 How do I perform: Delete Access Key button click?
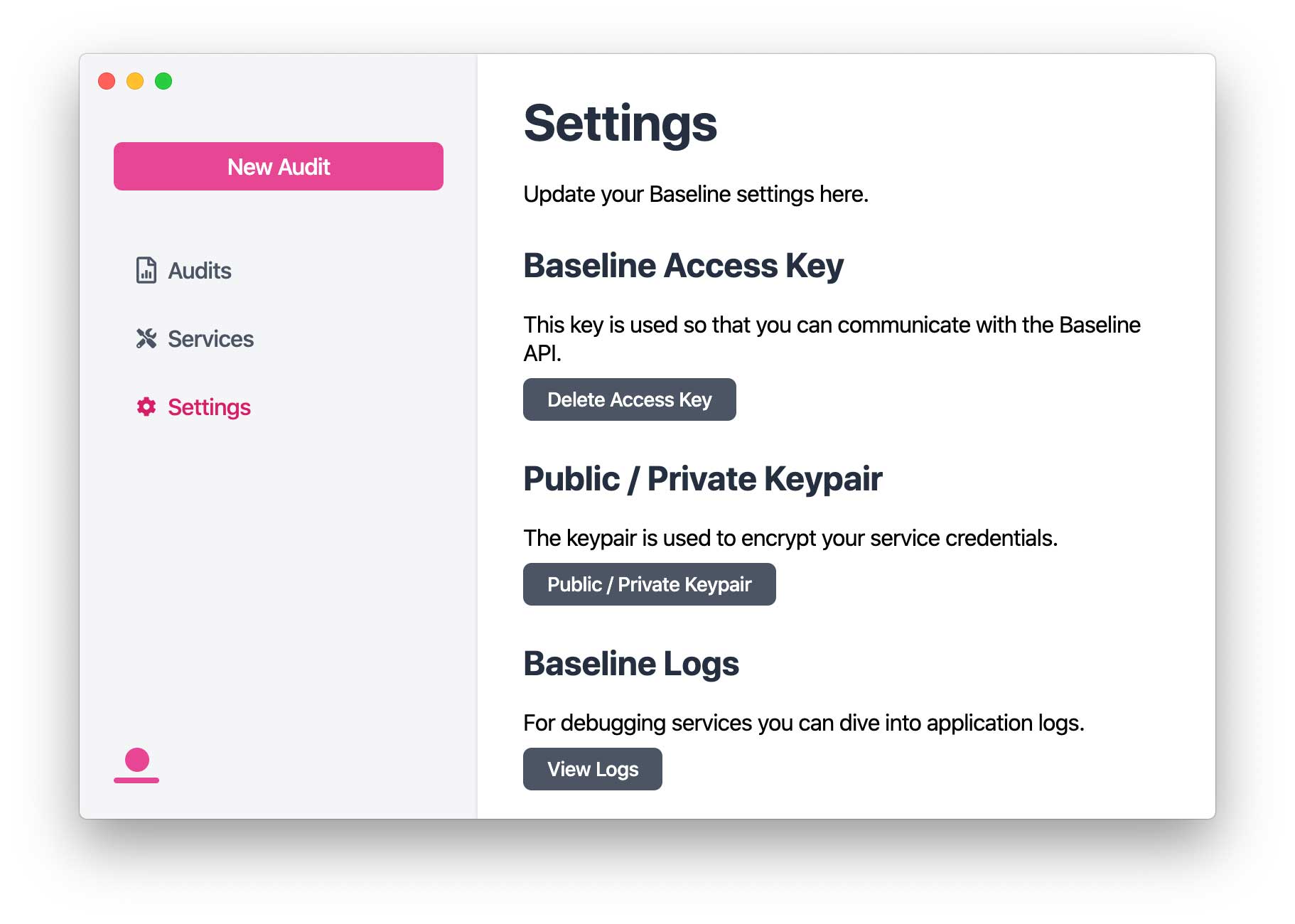[630, 399]
